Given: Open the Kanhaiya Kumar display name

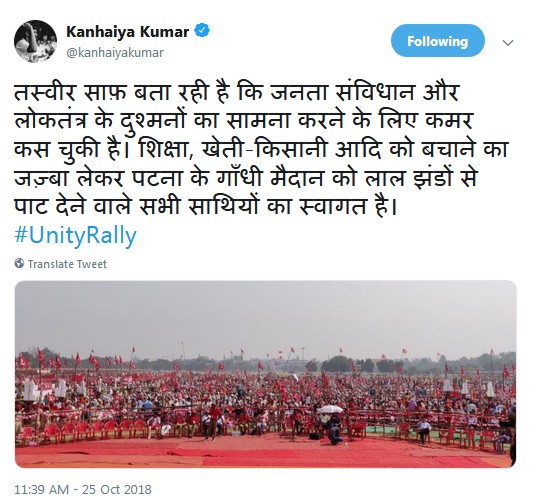Looking at the screenshot, I should 128,32.
